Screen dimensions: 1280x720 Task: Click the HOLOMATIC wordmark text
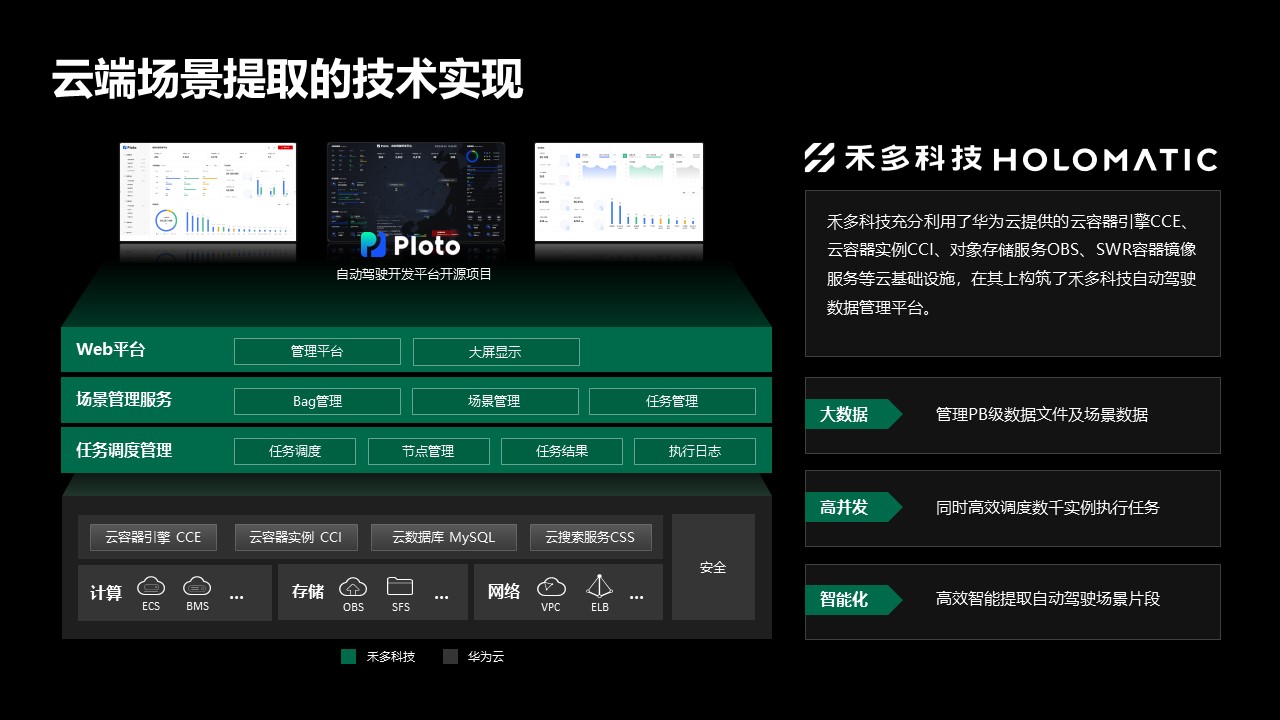click(1107, 159)
